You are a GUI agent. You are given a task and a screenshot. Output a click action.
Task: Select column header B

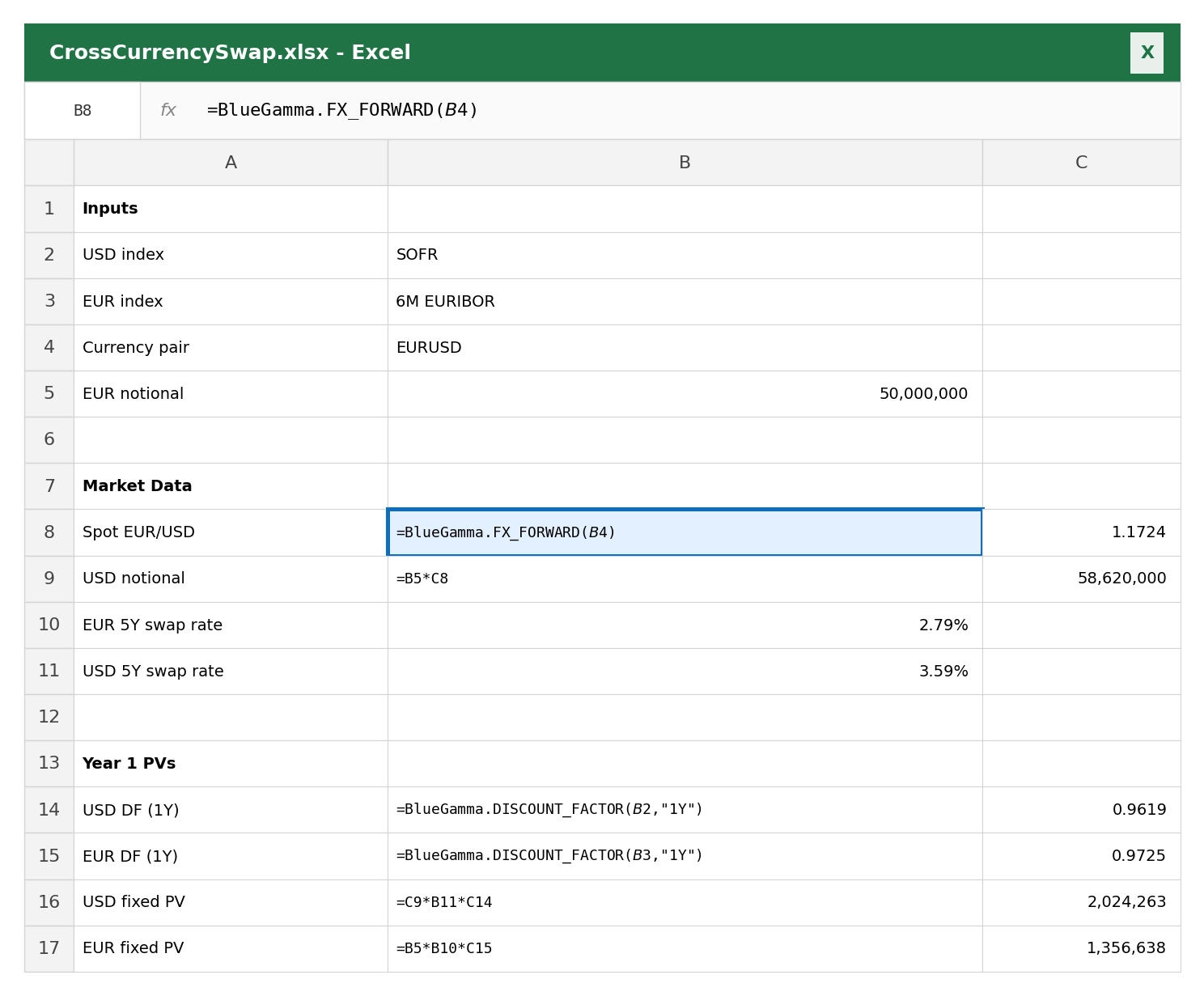click(684, 162)
